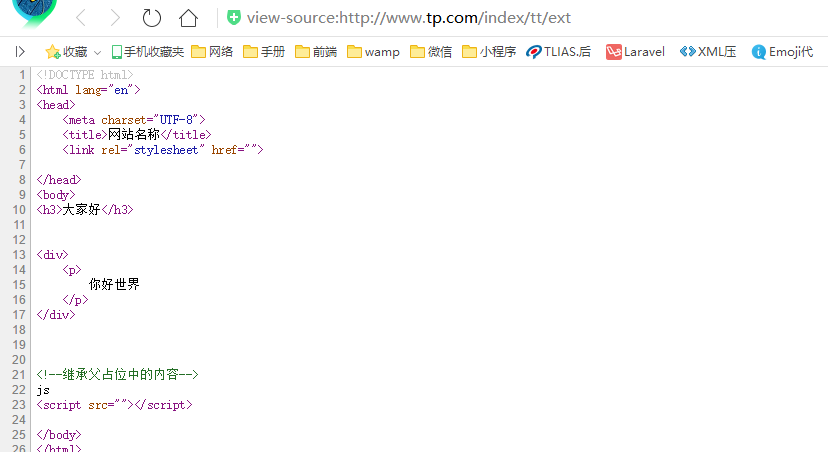Open the wamp bookmark folder
Image resolution: width=828 pixels, height=452 pixels.
(x=373, y=52)
